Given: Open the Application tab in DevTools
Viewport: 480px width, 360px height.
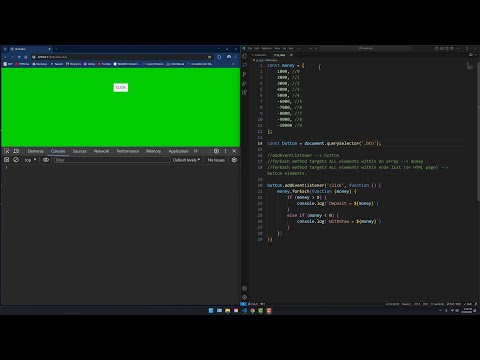Looking at the screenshot, I should [178, 151].
